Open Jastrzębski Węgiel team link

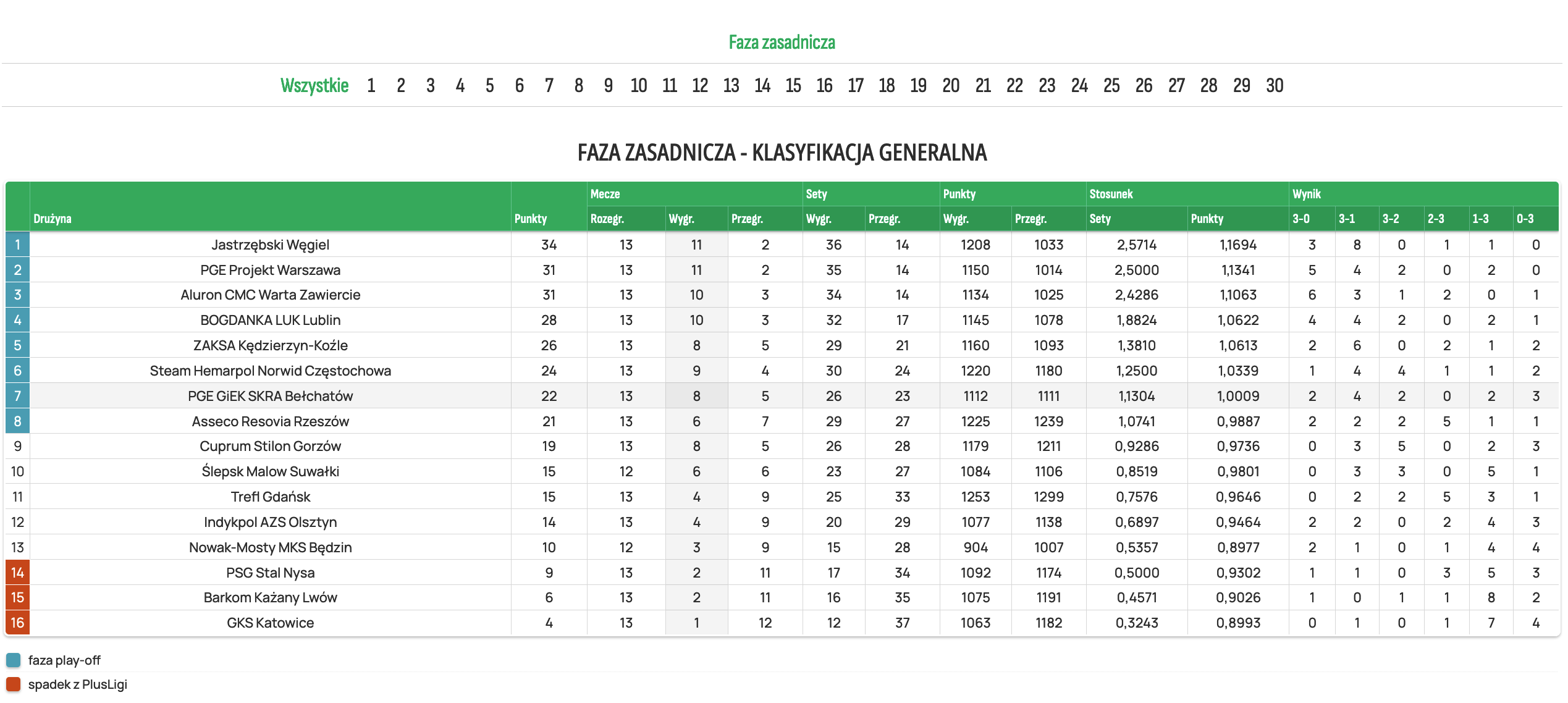click(270, 245)
